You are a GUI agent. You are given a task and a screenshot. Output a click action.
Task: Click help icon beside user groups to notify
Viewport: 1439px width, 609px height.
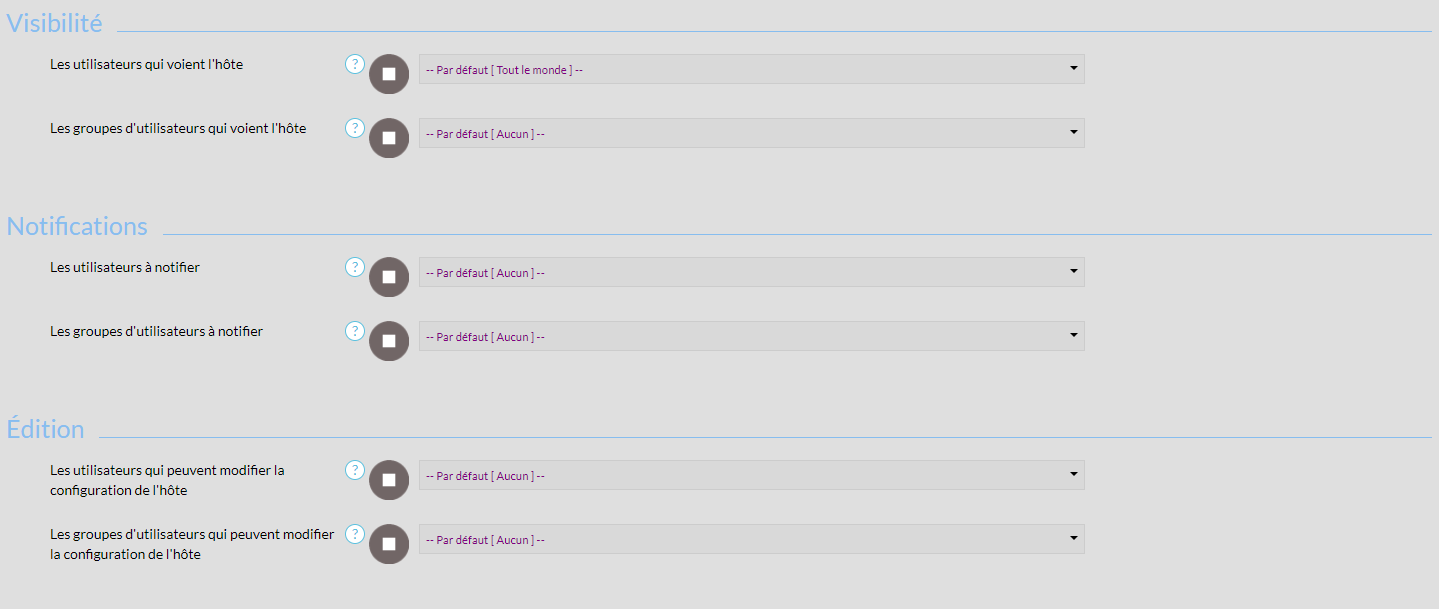tap(355, 331)
